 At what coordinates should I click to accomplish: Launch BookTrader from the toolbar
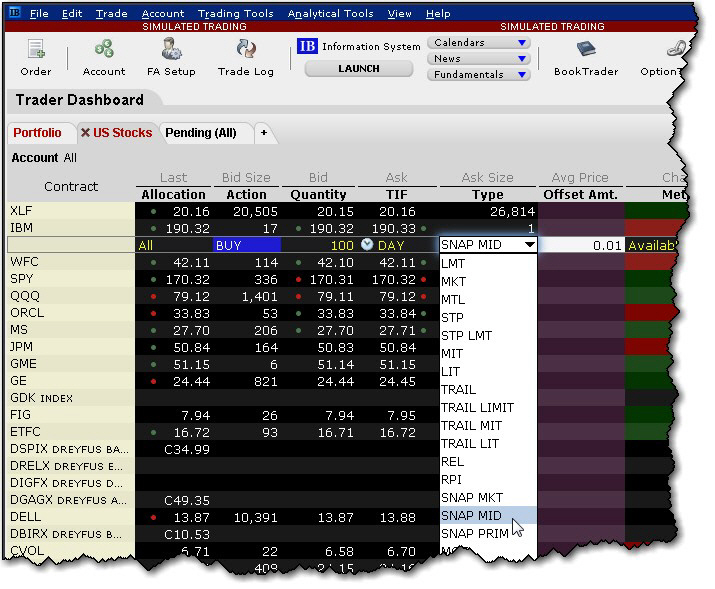pyautogui.click(x=586, y=57)
